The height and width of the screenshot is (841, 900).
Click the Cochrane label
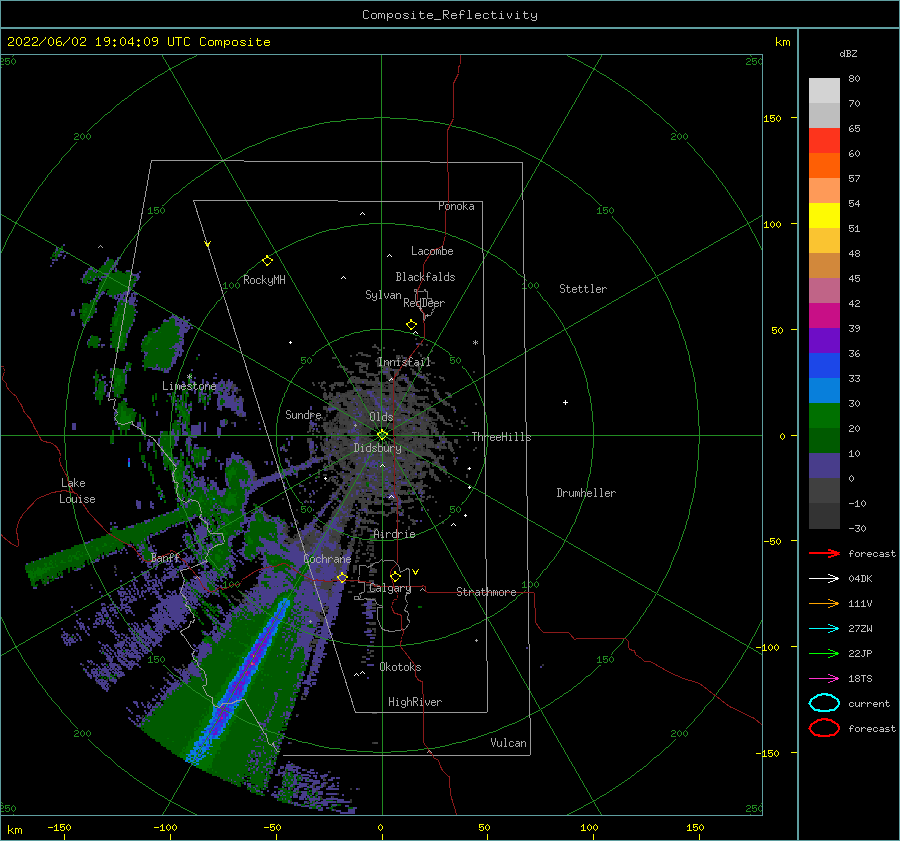(x=327, y=559)
